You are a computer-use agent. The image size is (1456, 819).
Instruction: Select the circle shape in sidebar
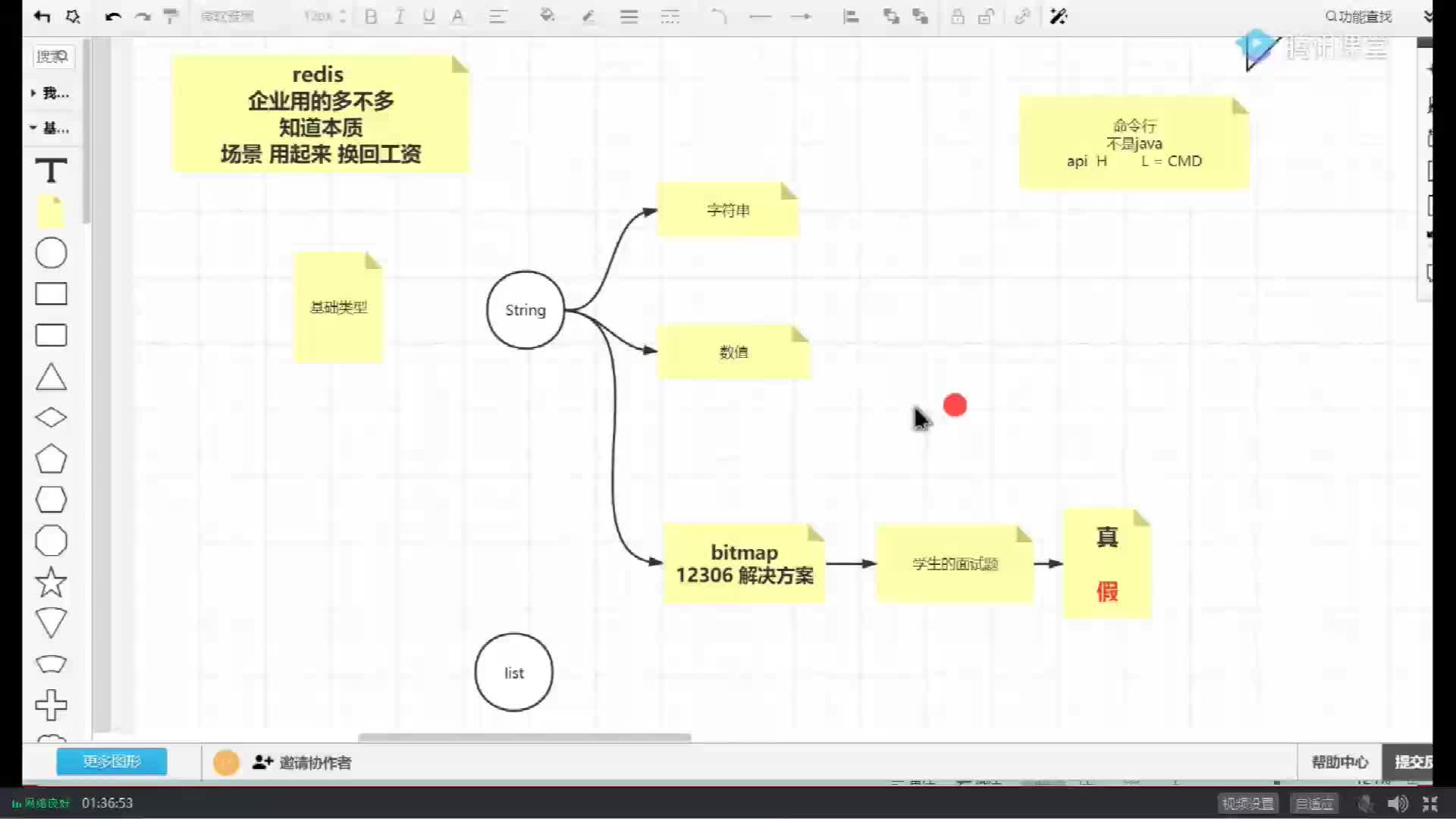(x=51, y=253)
